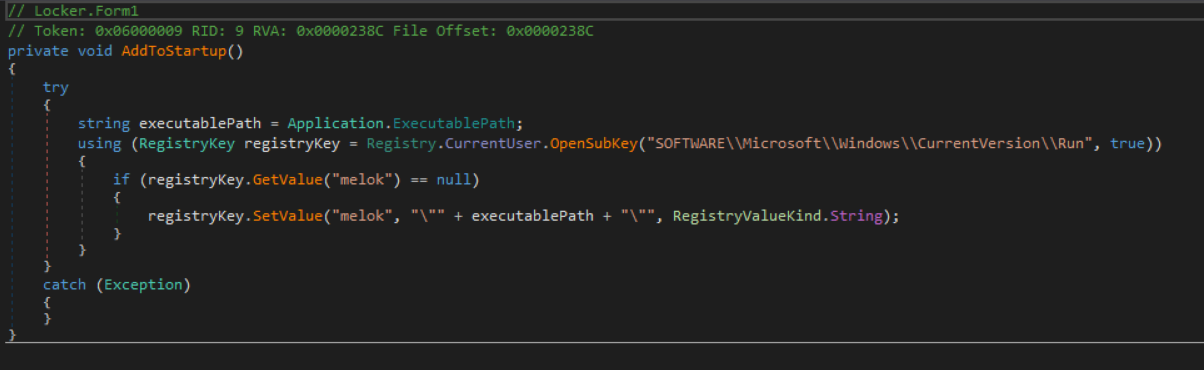Click the "catch" keyword
Image resolution: width=1204 pixels, height=370 pixels.
click(65, 284)
